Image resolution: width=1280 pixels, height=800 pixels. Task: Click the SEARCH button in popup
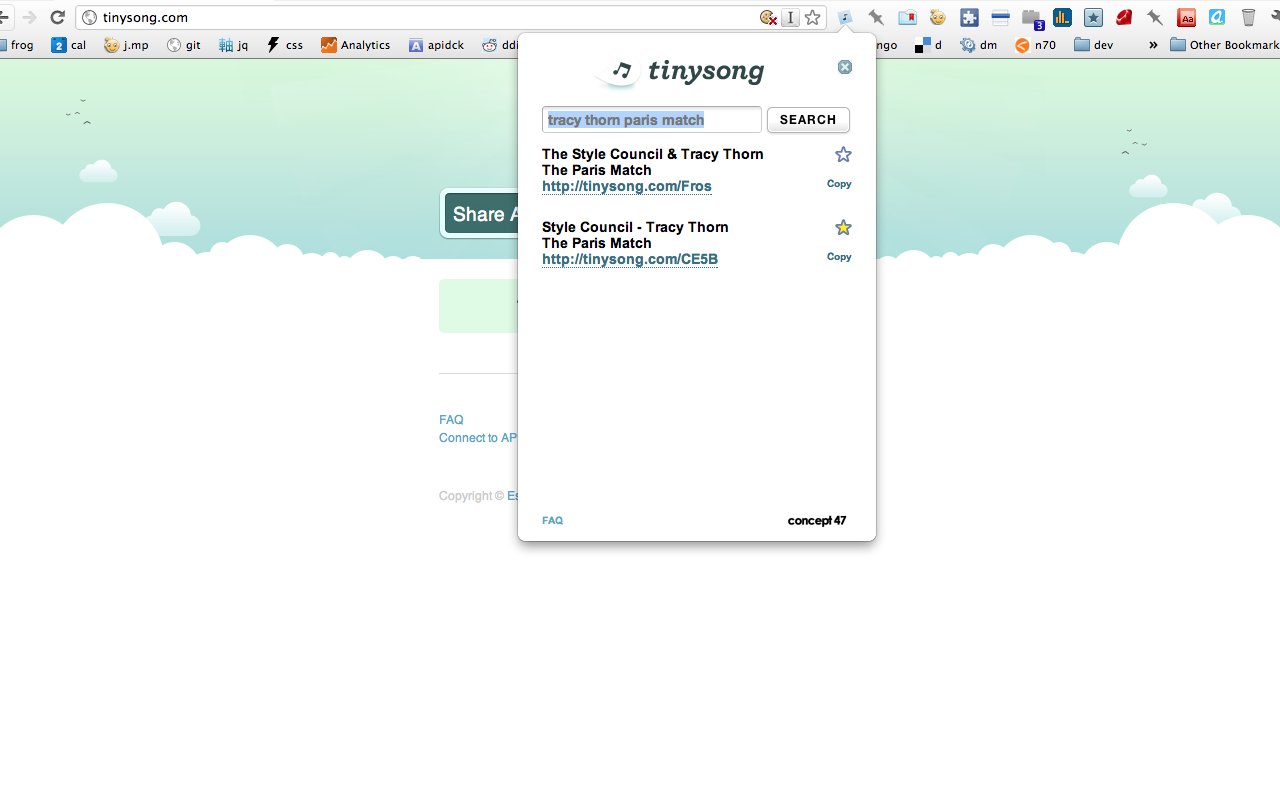[x=808, y=120]
